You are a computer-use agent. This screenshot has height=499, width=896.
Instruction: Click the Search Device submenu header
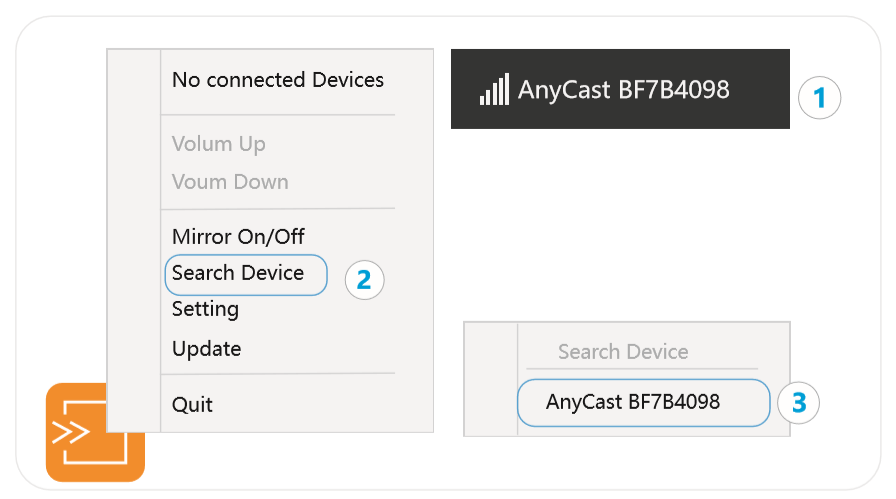(622, 352)
